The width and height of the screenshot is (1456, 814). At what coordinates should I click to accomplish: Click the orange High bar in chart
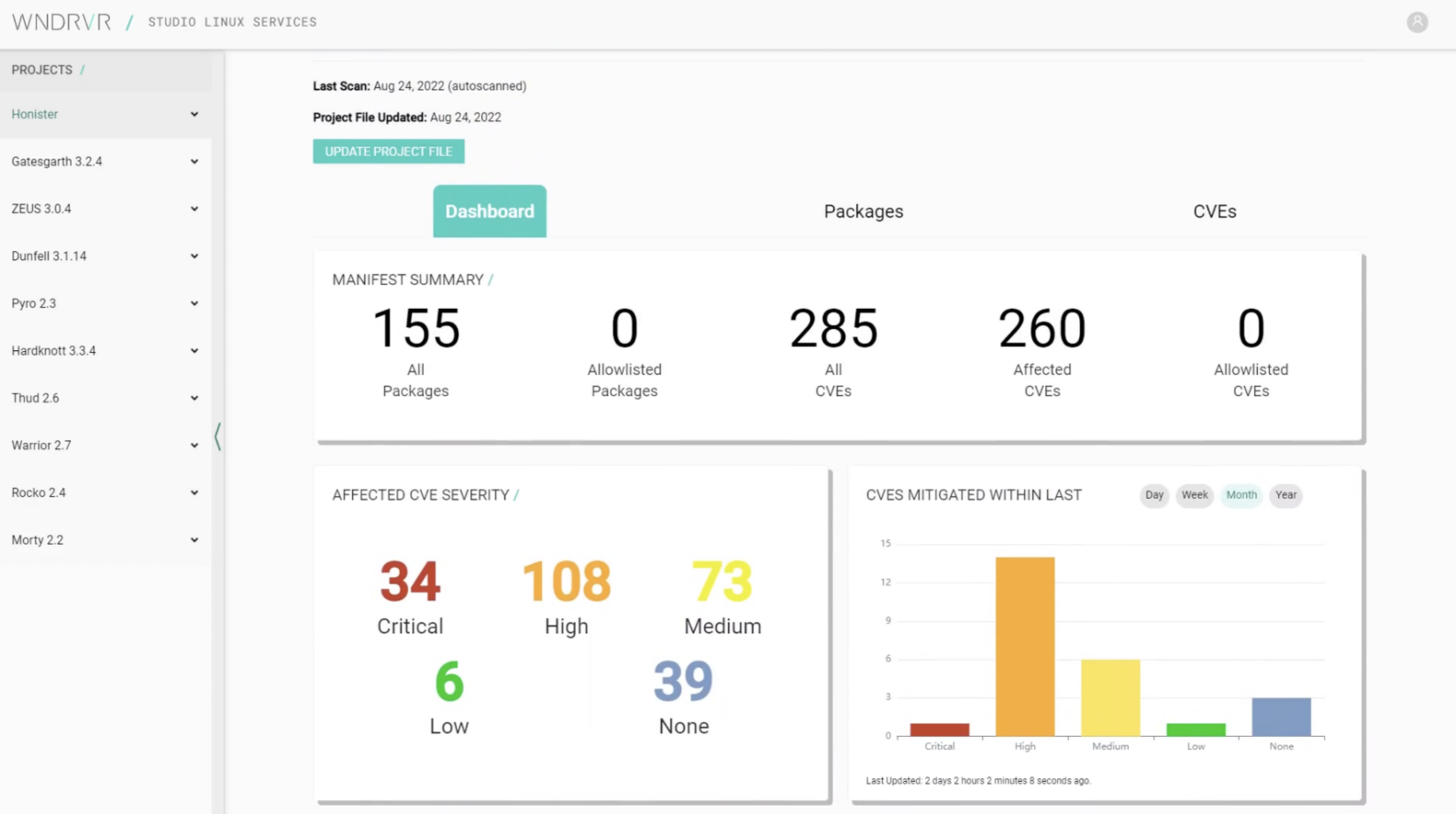point(1024,645)
